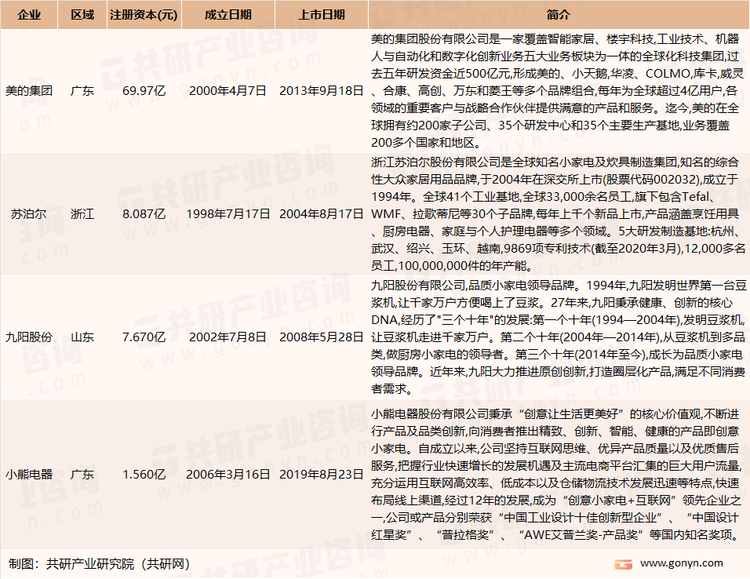Click founding date 2000年4月7日
The width and height of the screenshot is (750, 579).
[228, 91]
